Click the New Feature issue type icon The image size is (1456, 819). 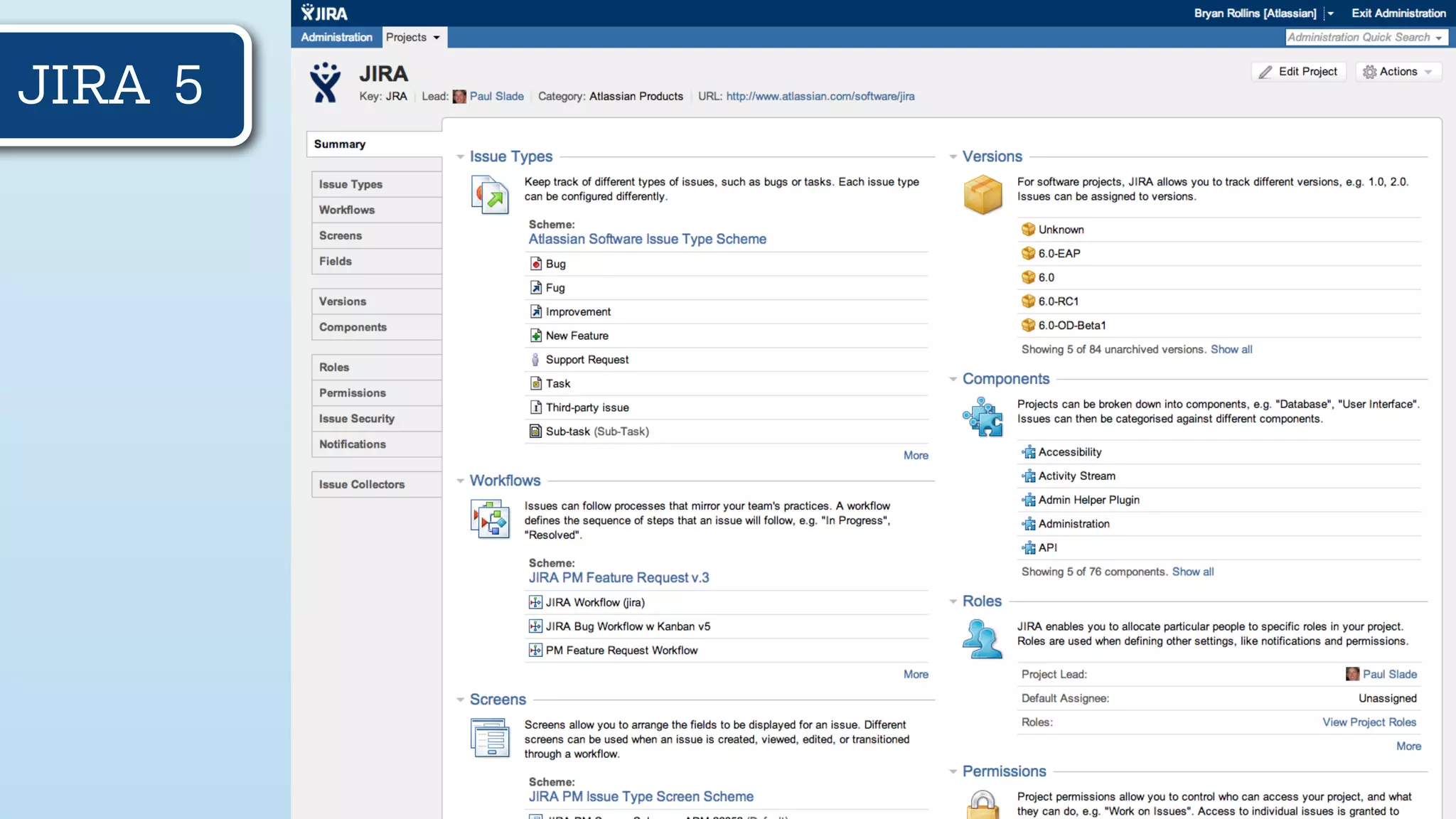click(x=536, y=336)
